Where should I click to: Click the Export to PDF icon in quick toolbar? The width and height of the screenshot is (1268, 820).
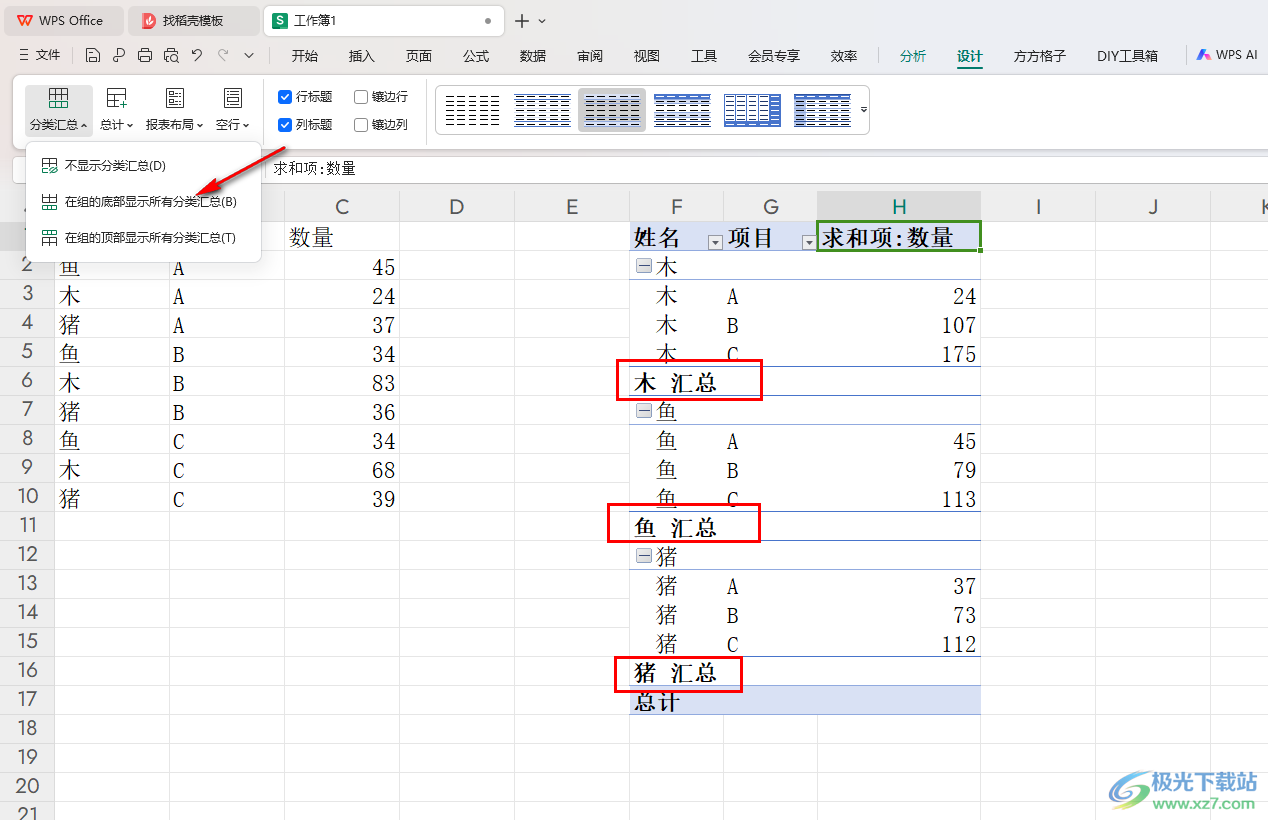click(x=119, y=56)
